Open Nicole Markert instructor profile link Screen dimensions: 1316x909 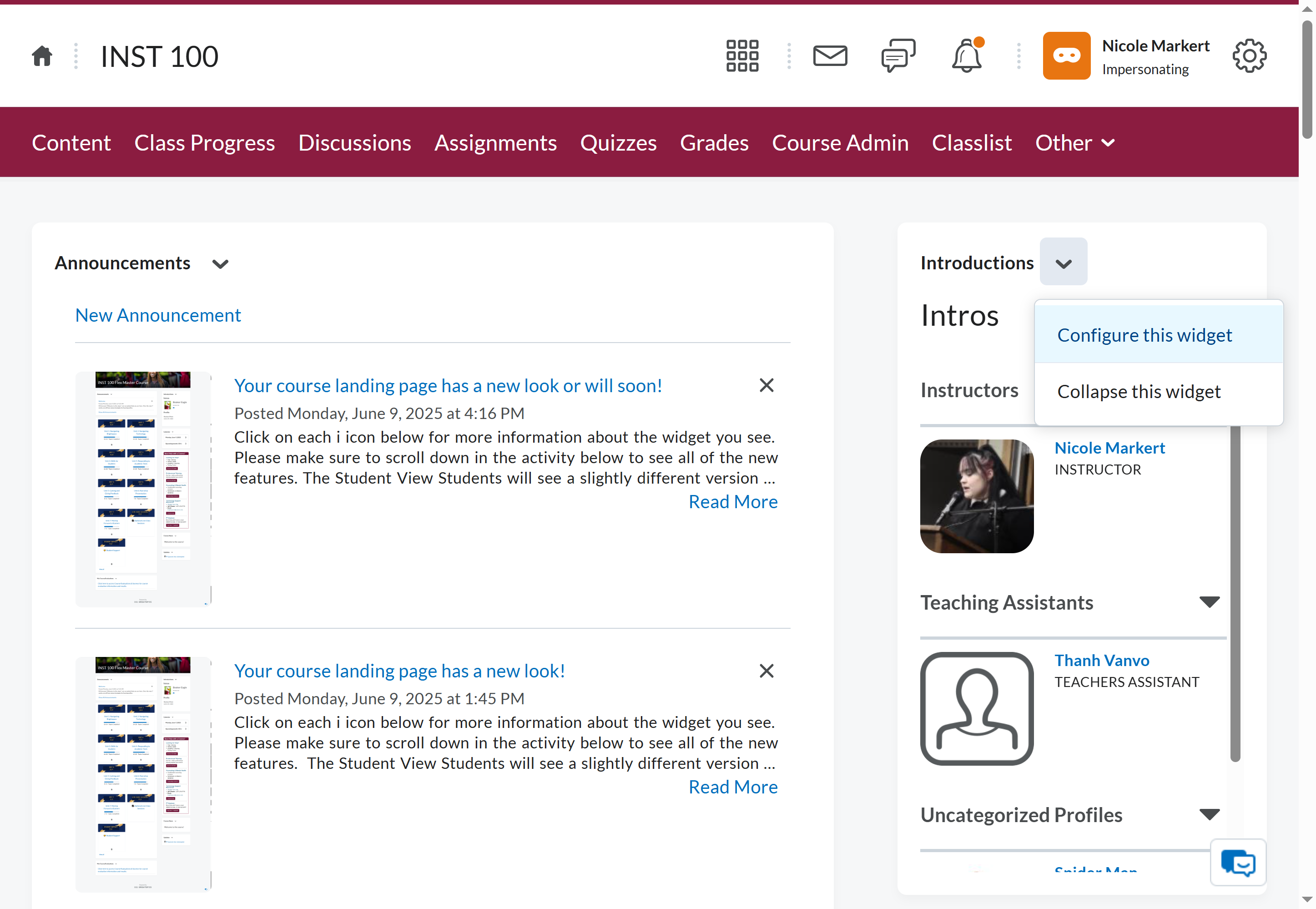tap(1109, 448)
